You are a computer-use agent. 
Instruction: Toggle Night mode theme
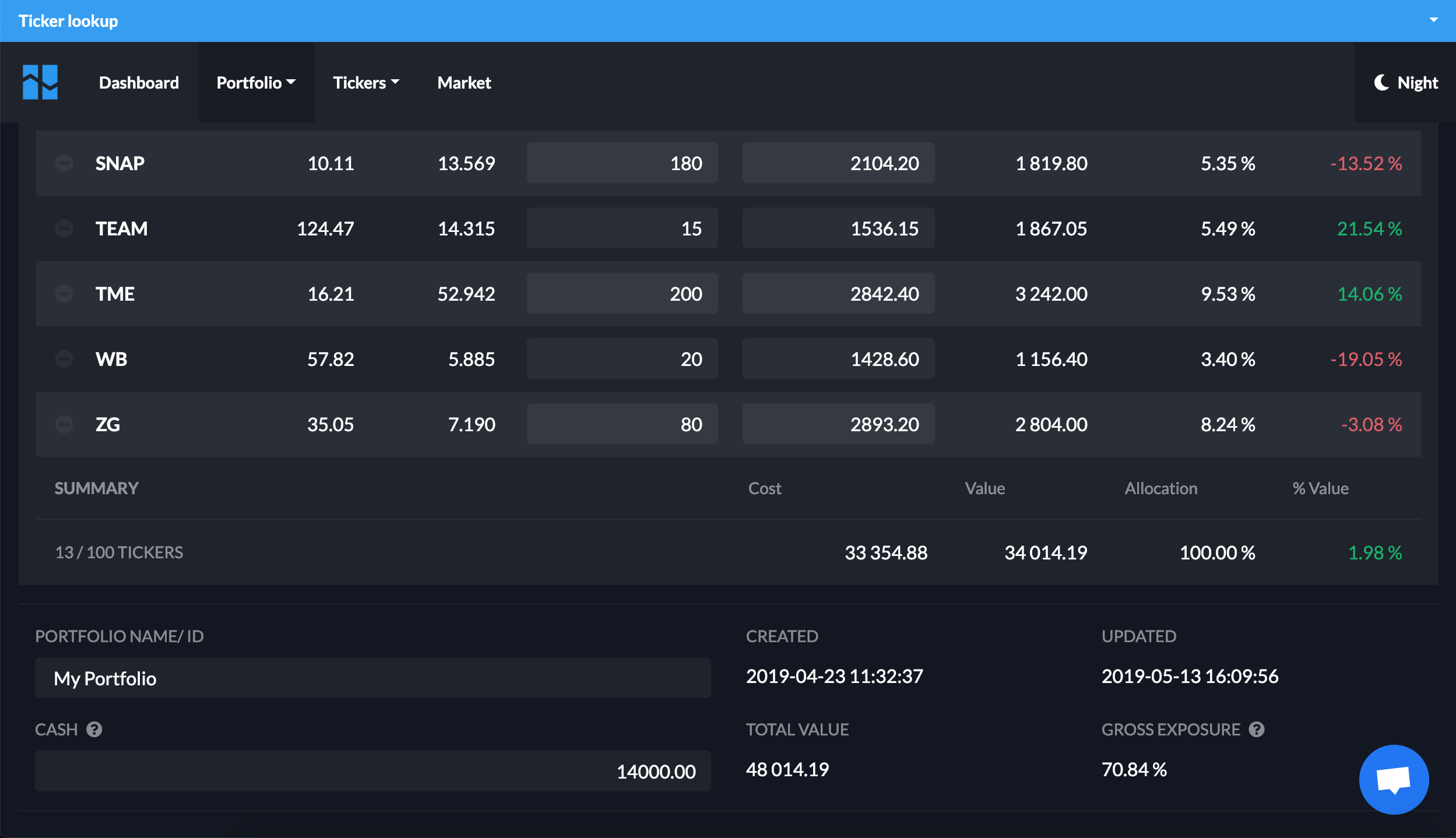[x=1406, y=83]
